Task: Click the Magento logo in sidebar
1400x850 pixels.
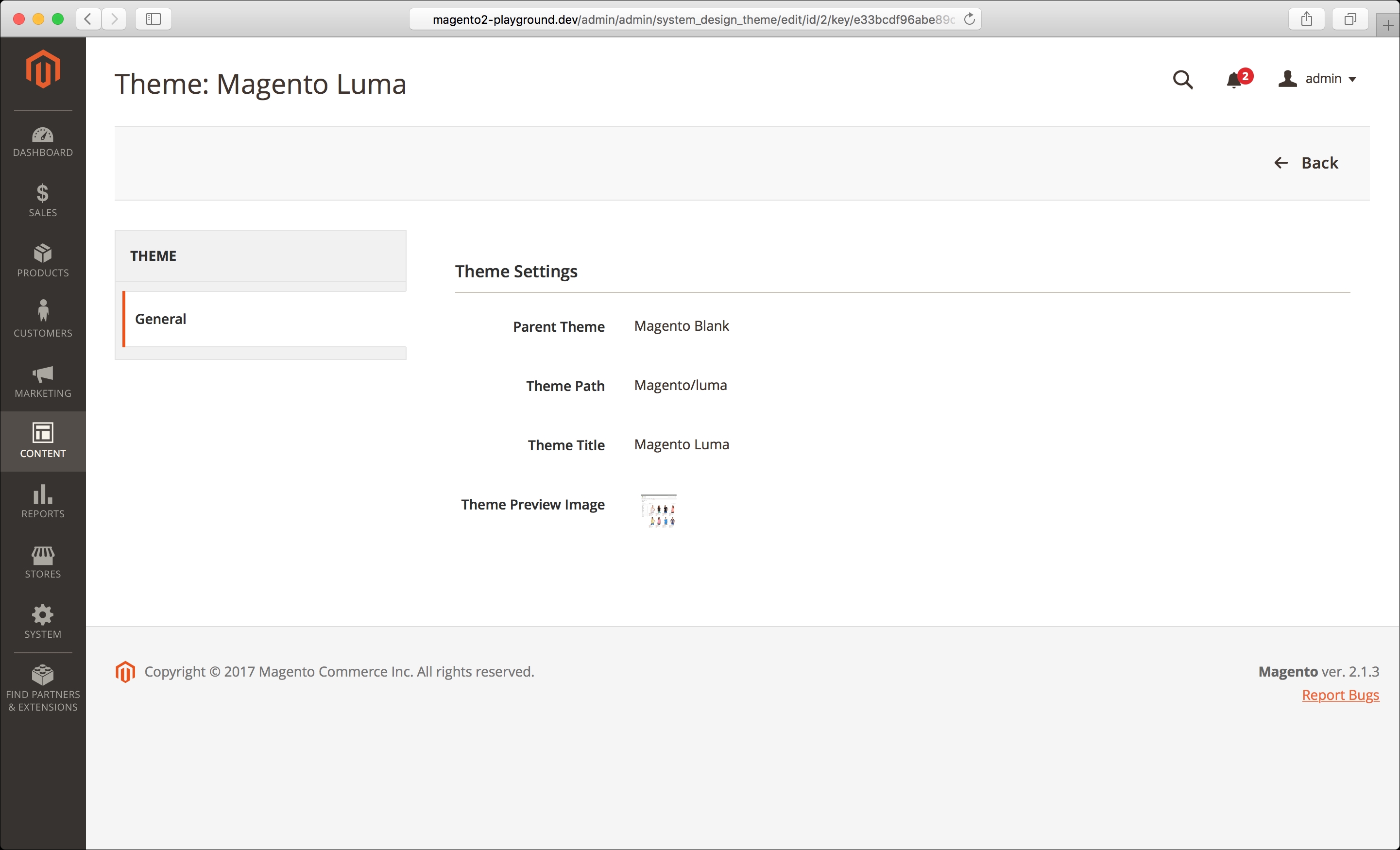Action: click(x=43, y=69)
